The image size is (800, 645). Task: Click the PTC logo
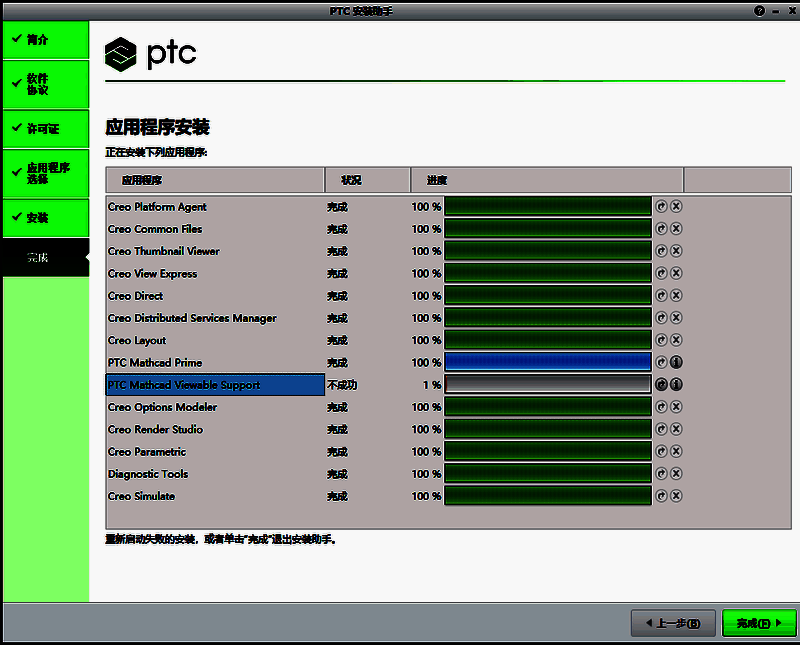tap(151, 54)
